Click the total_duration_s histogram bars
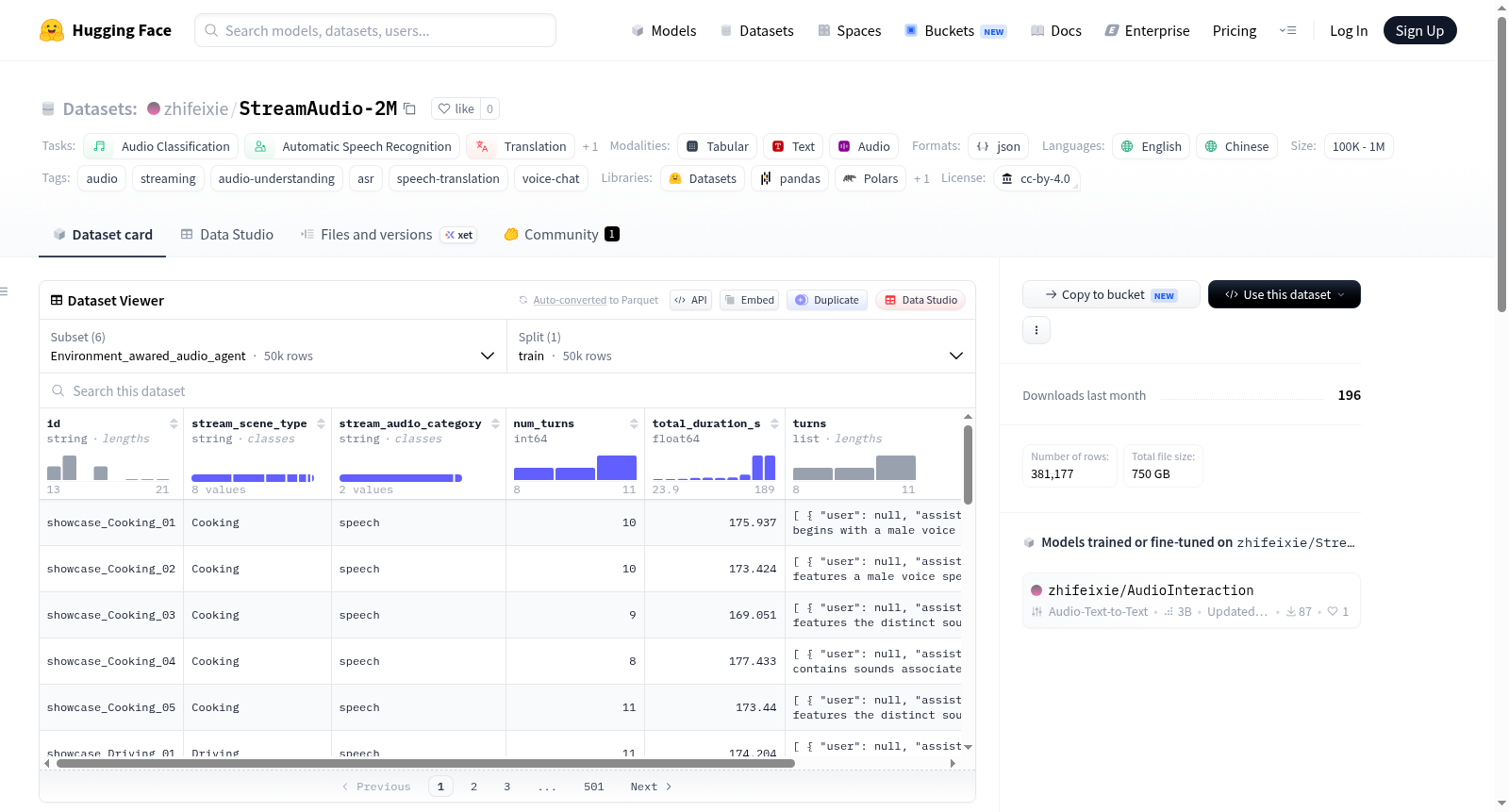This screenshot has height=812, width=1509. point(714,468)
